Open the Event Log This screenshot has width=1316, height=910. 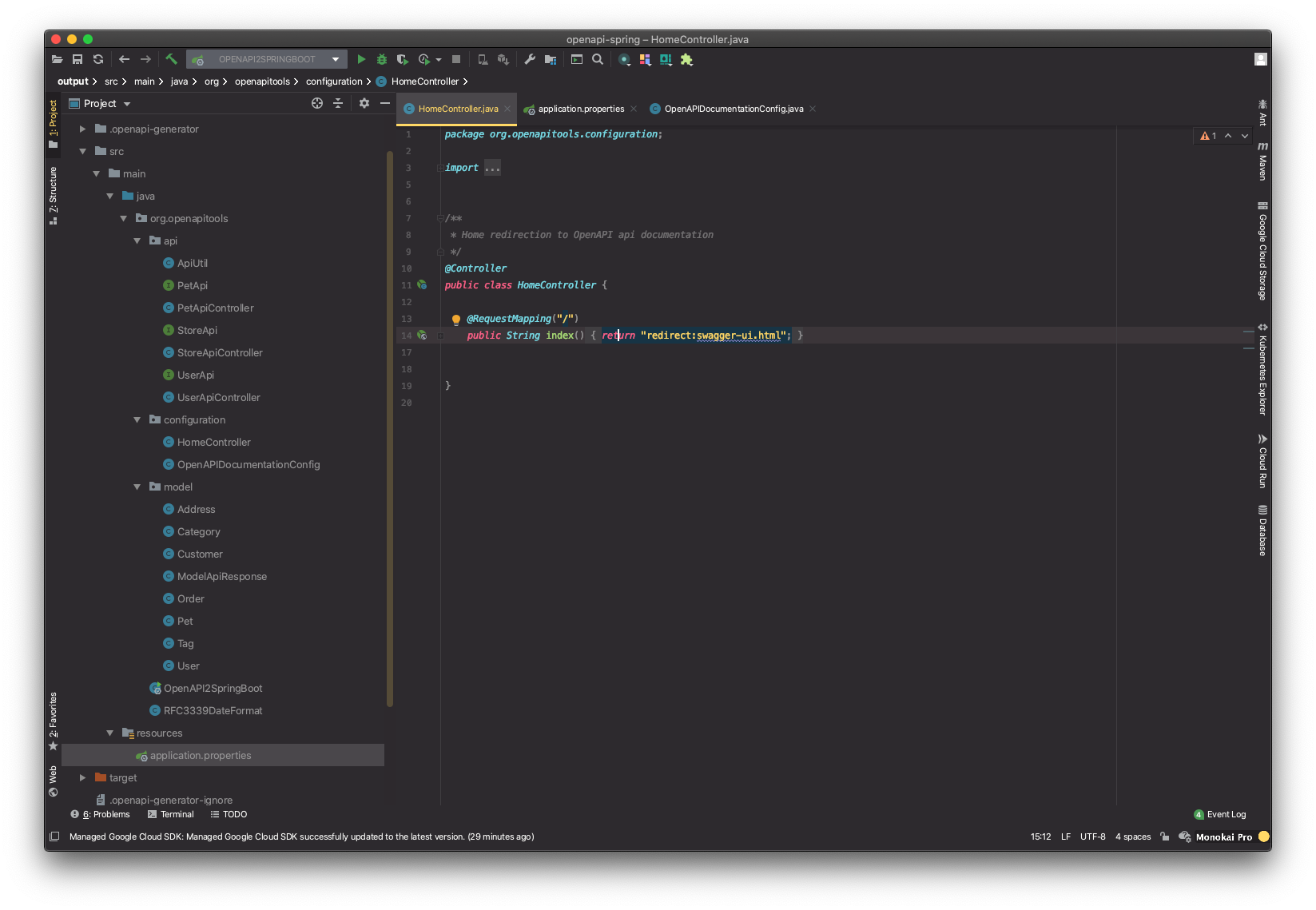click(1225, 814)
